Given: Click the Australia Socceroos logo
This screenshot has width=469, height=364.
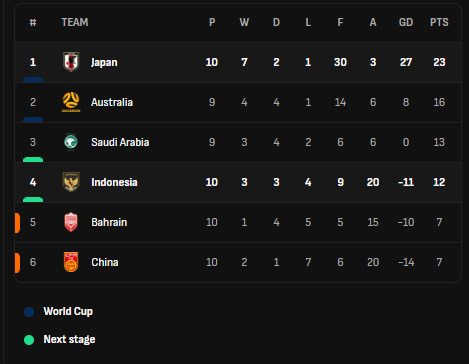Looking at the screenshot, I should [71, 102].
